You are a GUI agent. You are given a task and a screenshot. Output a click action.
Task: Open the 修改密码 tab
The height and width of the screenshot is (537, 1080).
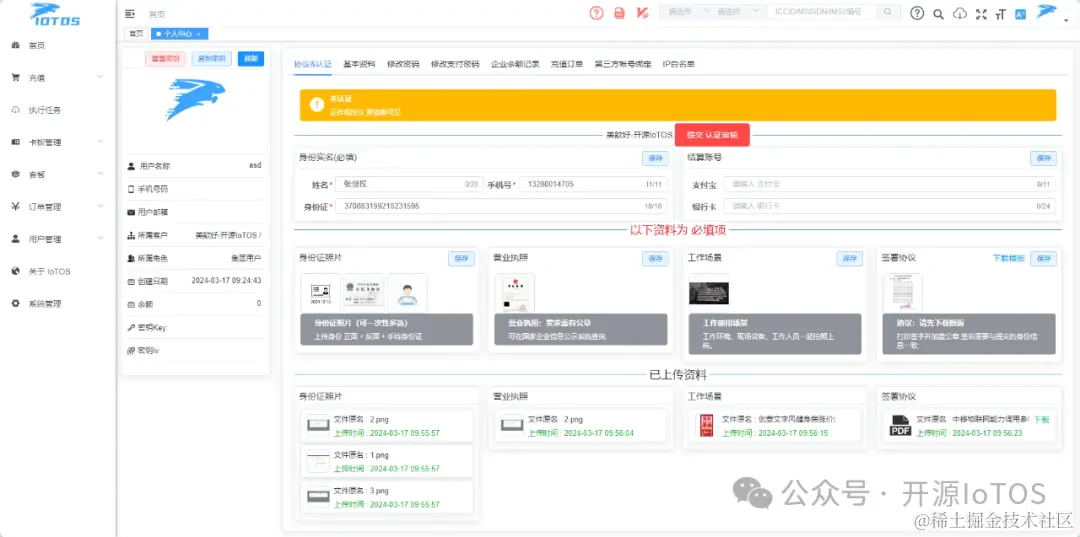(x=403, y=64)
